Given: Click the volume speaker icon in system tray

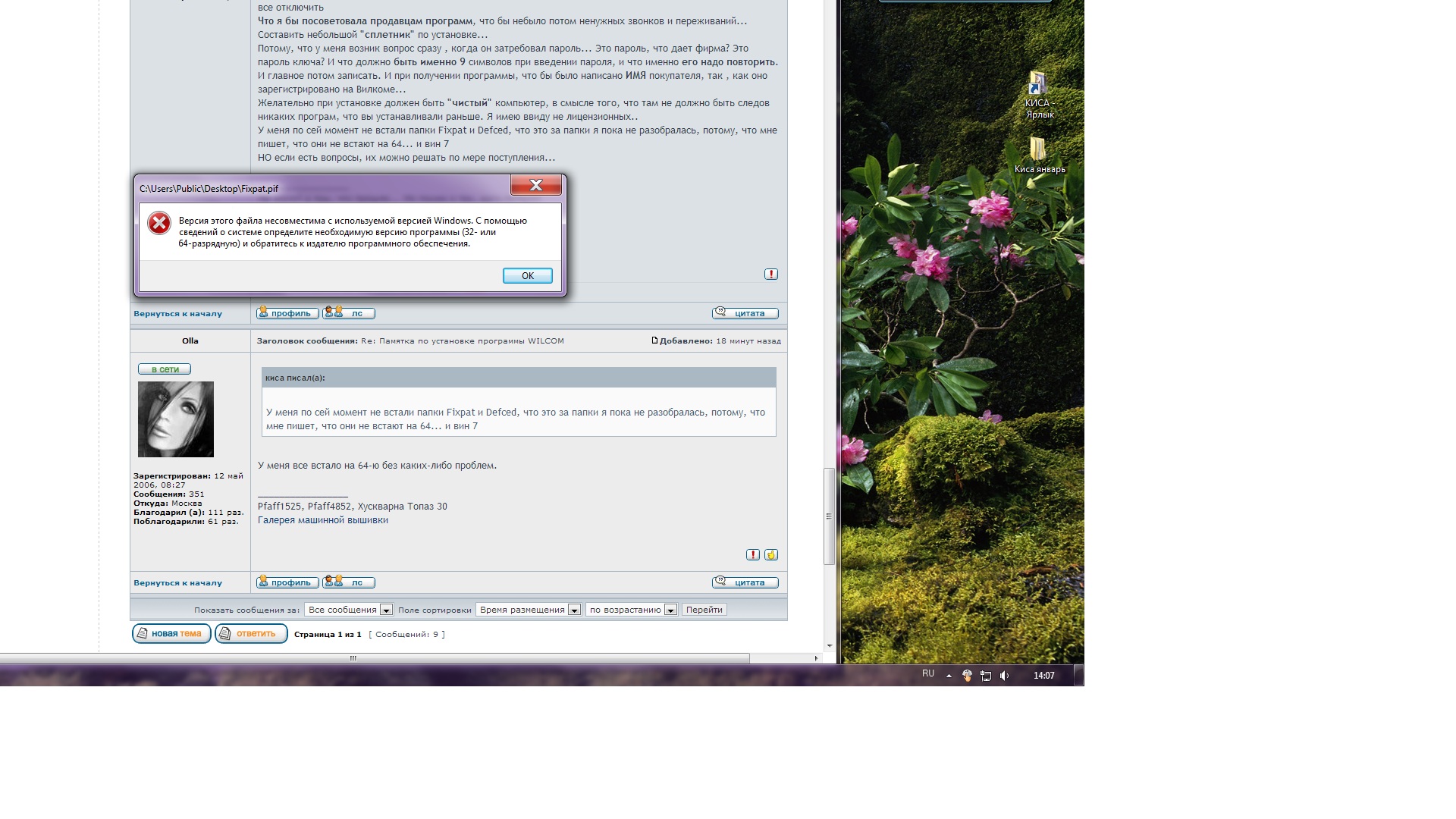Looking at the screenshot, I should pyautogui.click(x=1005, y=676).
